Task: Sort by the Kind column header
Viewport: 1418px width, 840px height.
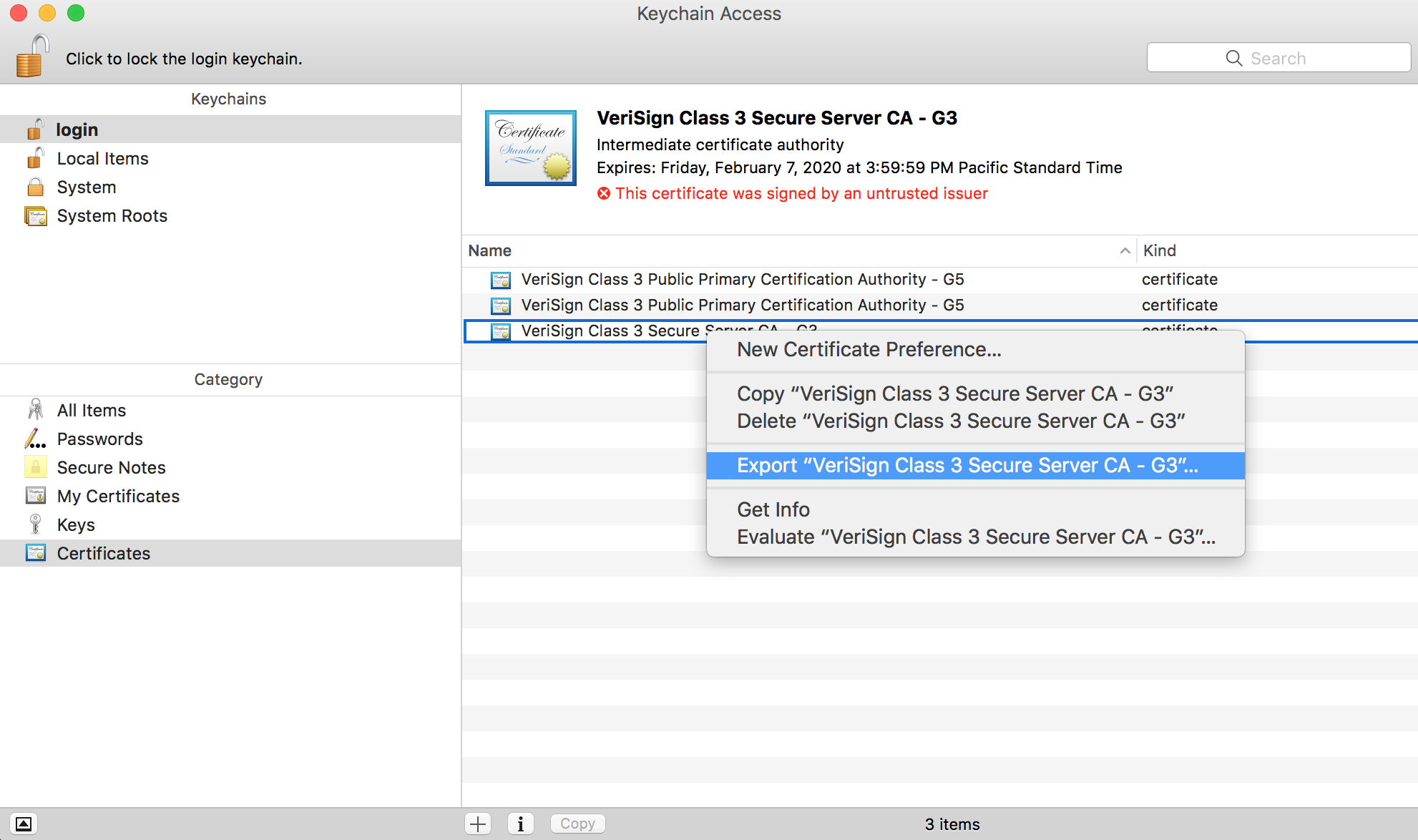Action: pyautogui.click(x=1278, y=250)
